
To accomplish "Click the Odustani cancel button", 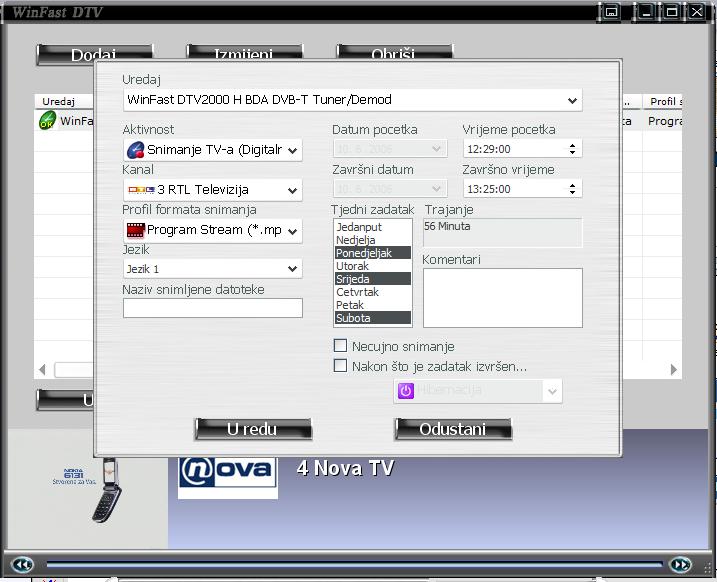I will [x=453, y=429].
